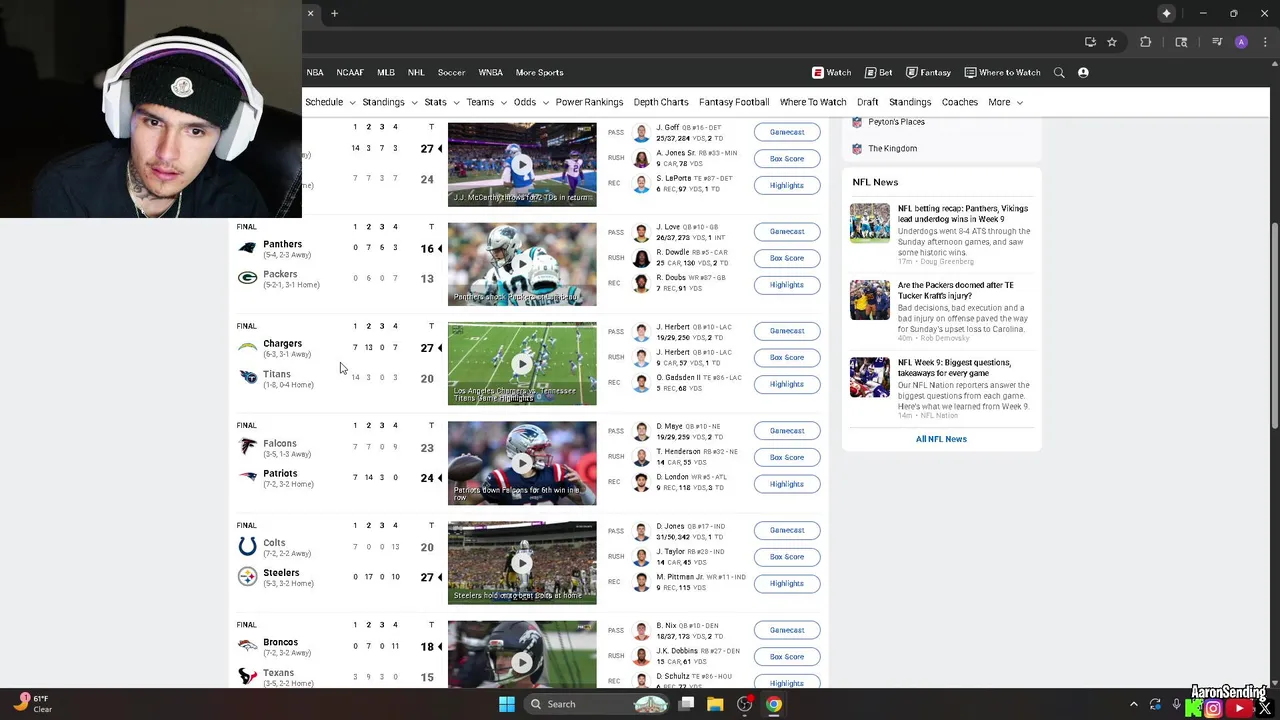Image resolution: width=1280 pixels, height=720 pixels.
Task: Go to the NHL section
Action: coord(416,72)
